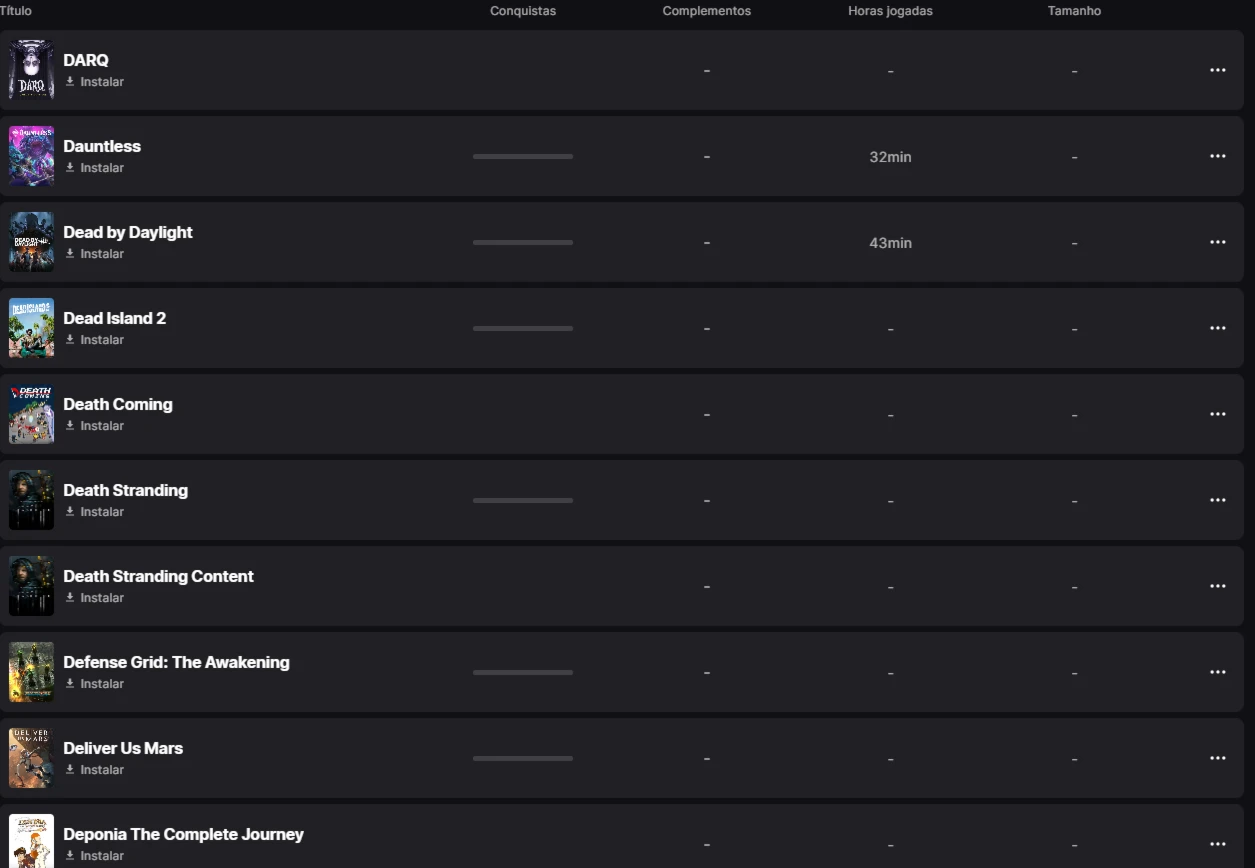This screenshot has width=1255, height=868.
Task: Open more options for Dead by Daylight
Action: [x=1217, y=242]
